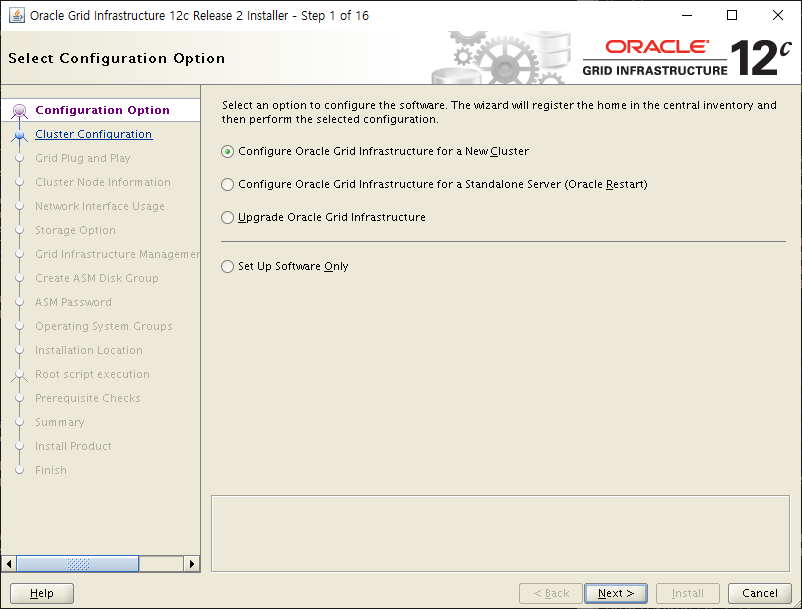
Task: Click the Finish step text
Action: click(x=51, y=470)
